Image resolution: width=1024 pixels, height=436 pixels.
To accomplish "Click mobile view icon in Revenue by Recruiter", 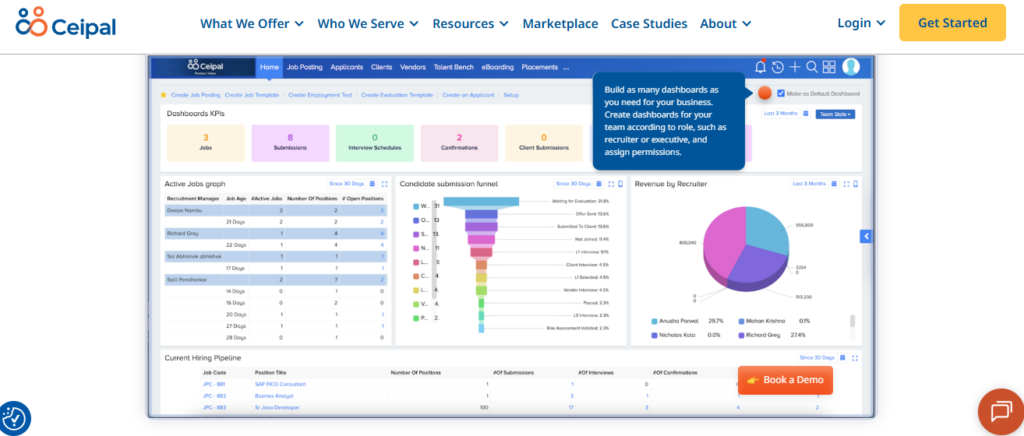I will 856,184.
